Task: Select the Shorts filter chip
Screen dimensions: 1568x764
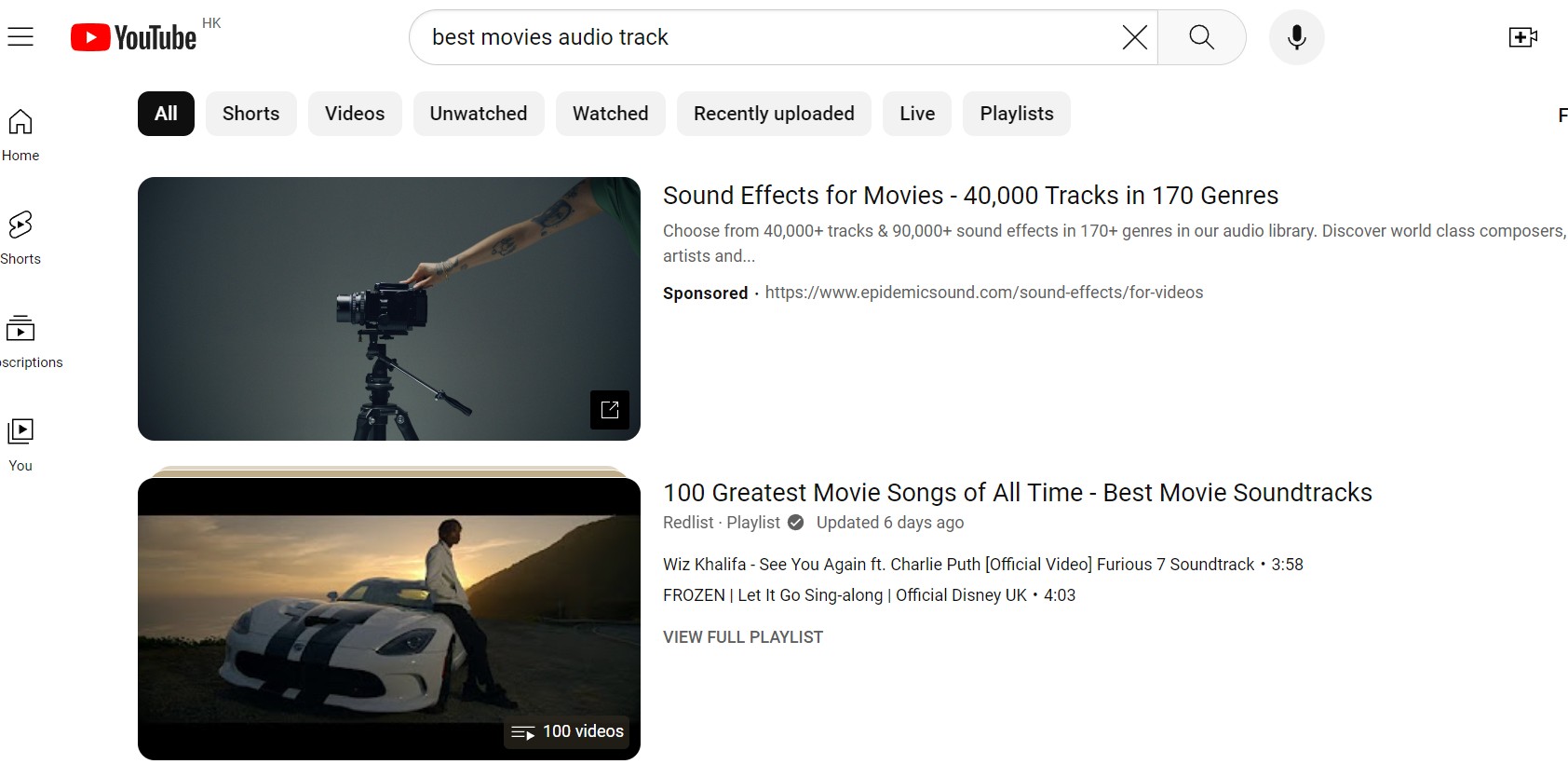Action: tap(251, 114)
